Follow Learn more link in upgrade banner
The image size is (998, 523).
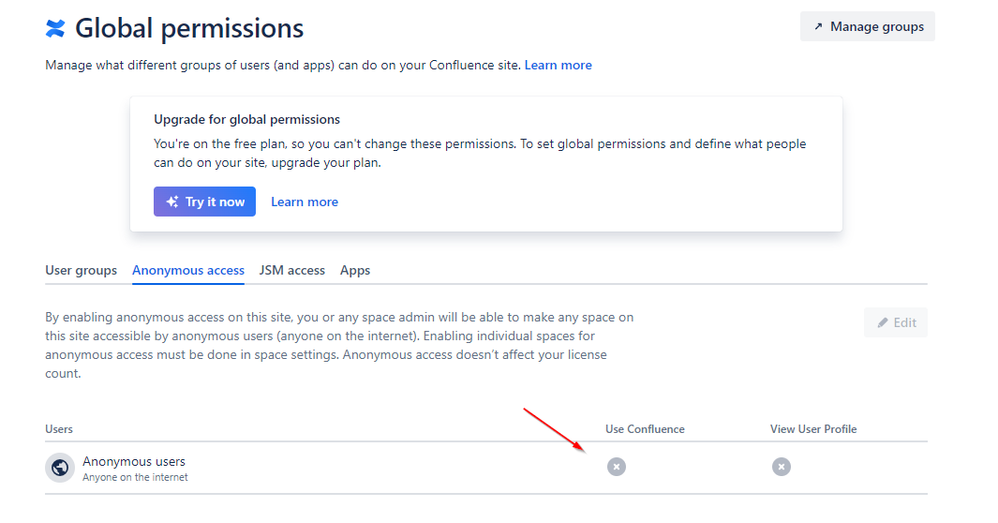coord(304,202)
